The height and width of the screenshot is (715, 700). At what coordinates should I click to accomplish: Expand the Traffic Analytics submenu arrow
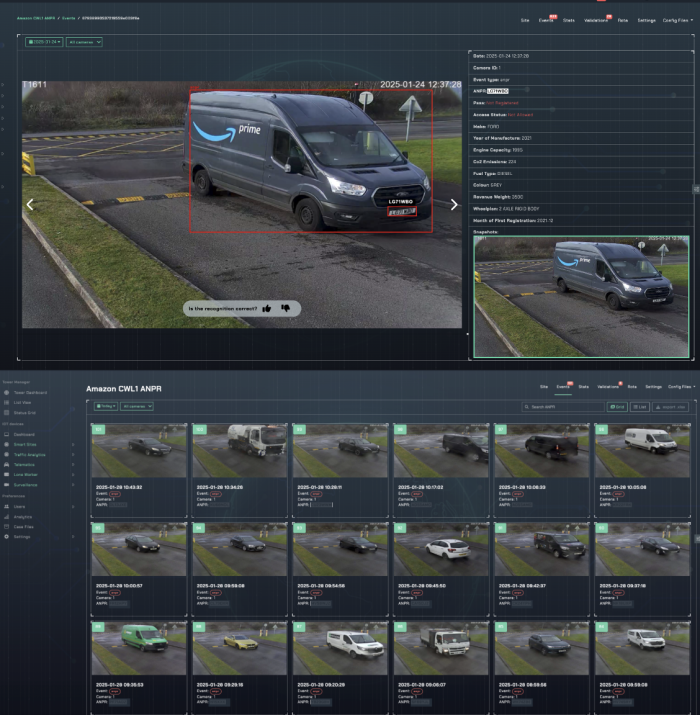pos(73,455)
